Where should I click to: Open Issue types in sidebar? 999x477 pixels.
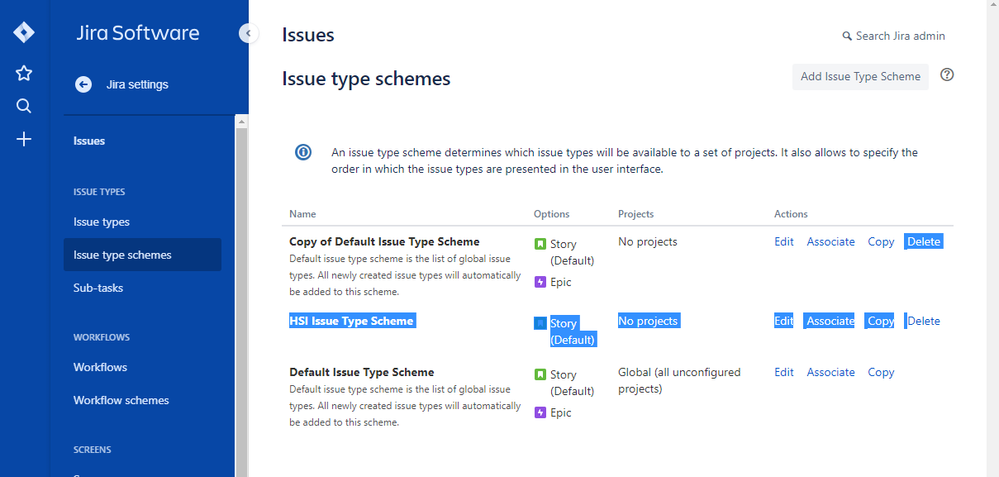[x=101, y=222]
